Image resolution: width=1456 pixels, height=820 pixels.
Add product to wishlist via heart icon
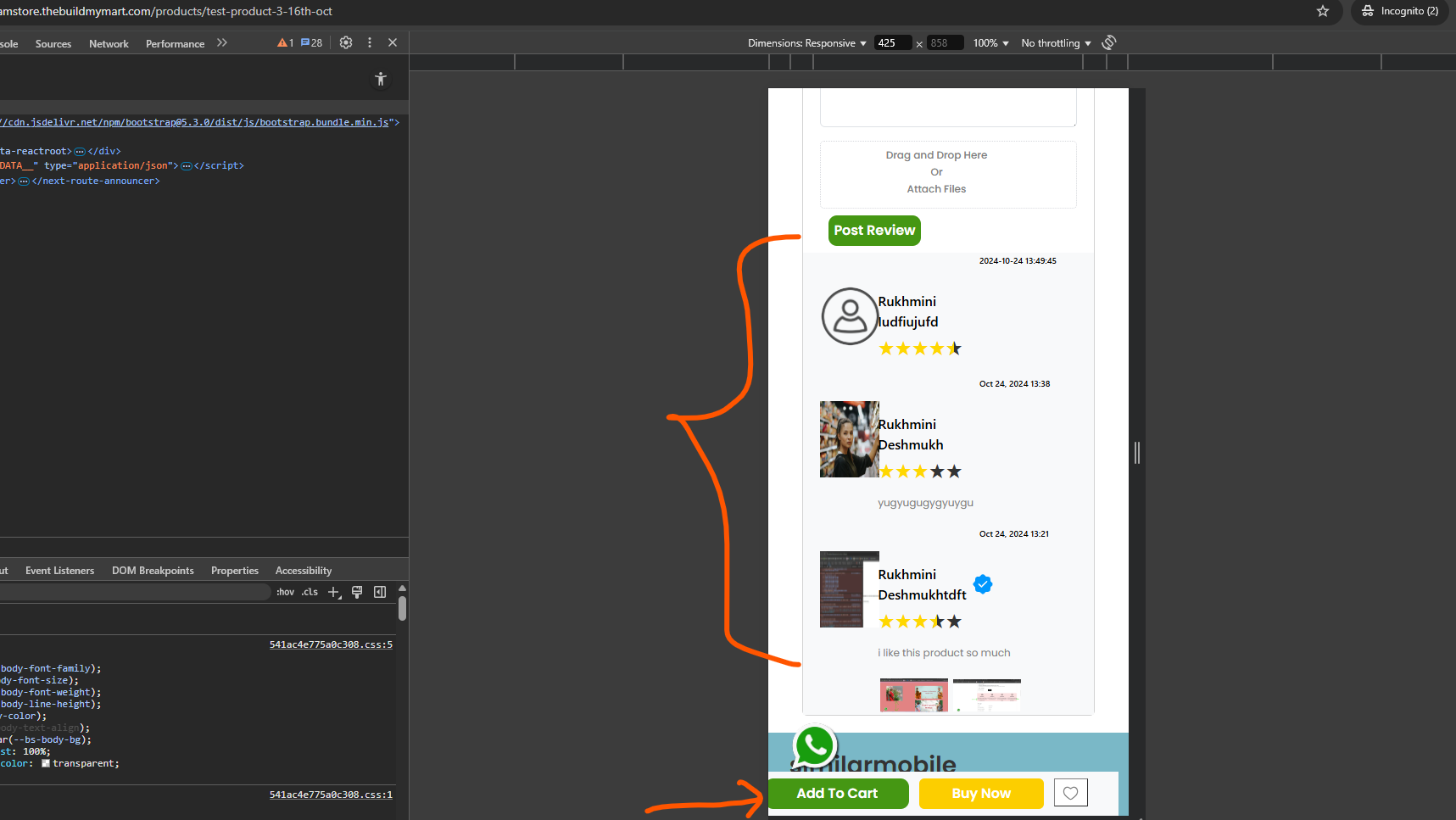1071,793
